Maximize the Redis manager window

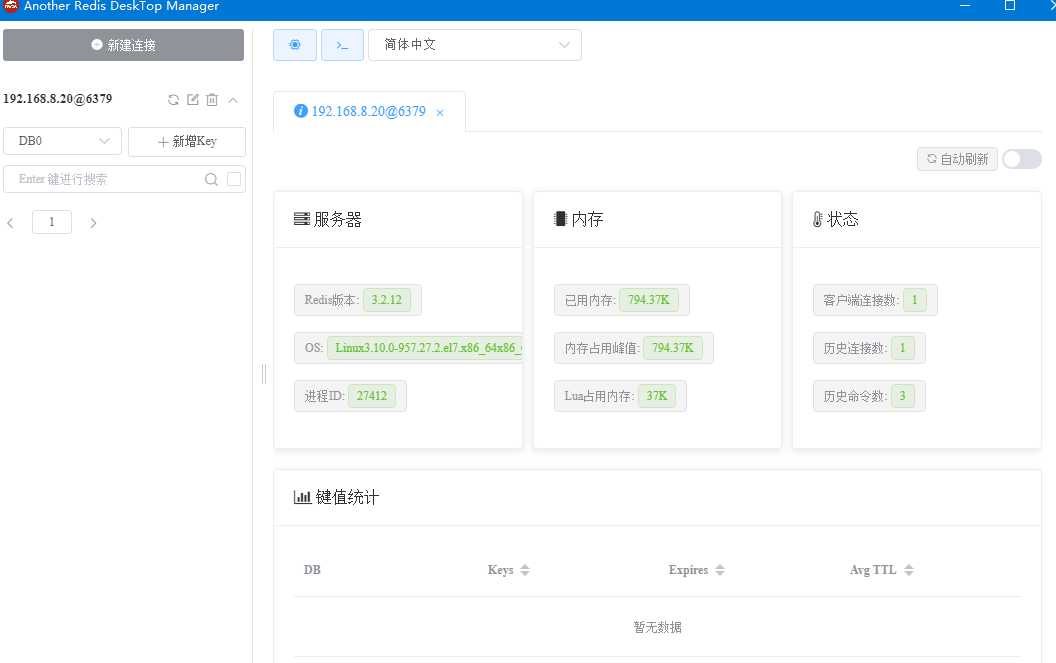pyautogui.click(x=1010, y=5)
